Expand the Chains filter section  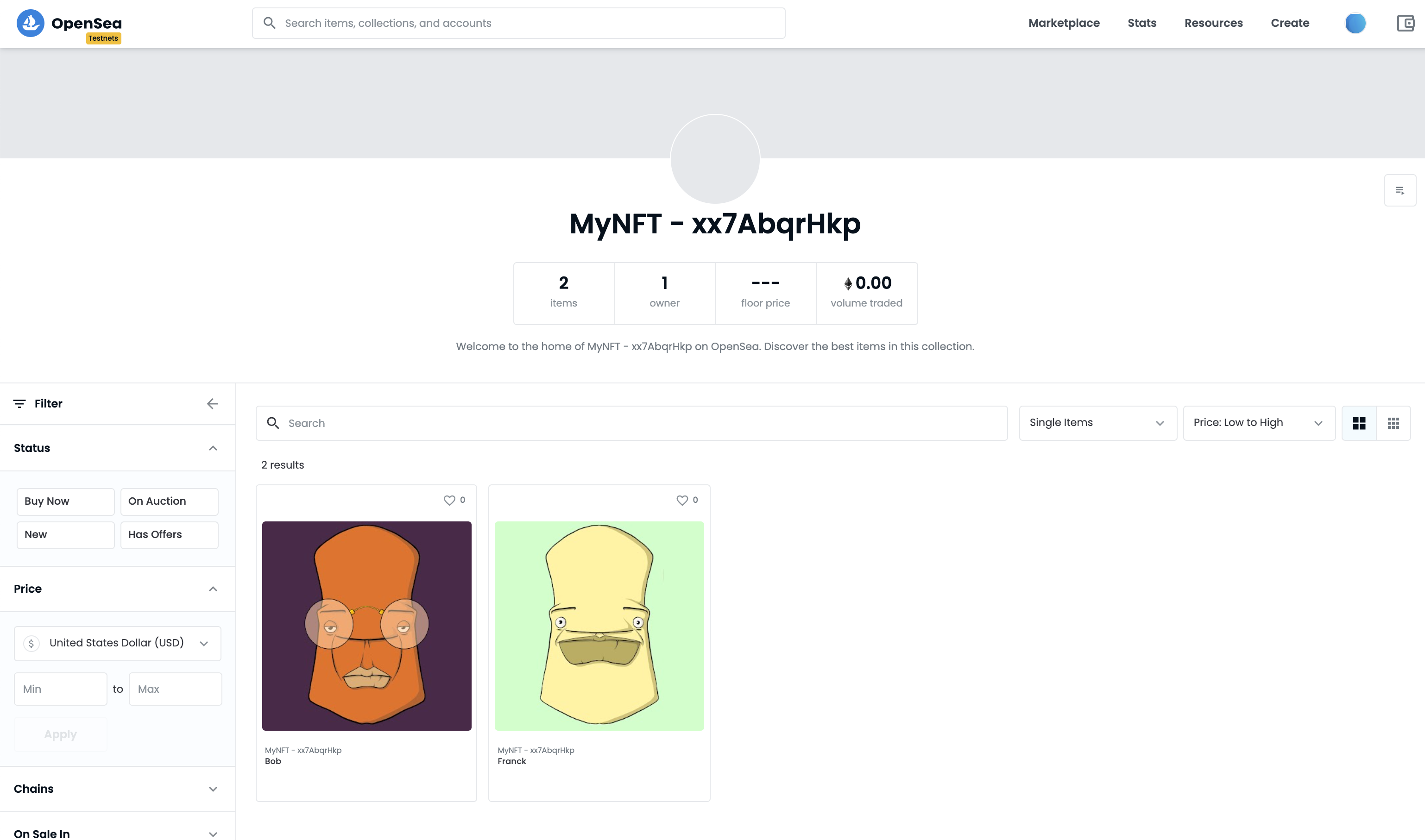117,789
